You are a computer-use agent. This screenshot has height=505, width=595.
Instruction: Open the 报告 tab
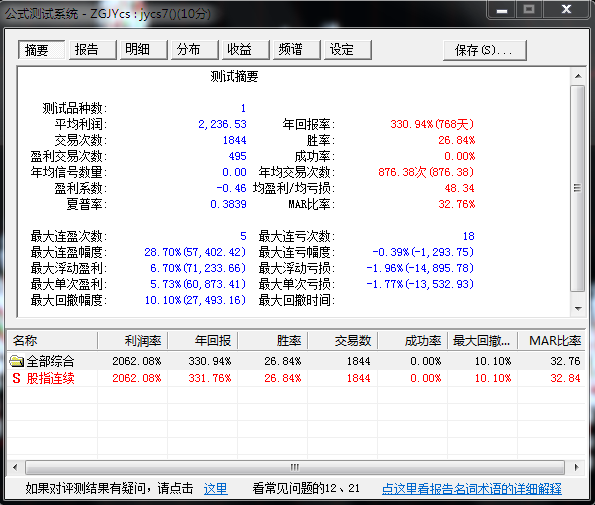click(92, 50)
